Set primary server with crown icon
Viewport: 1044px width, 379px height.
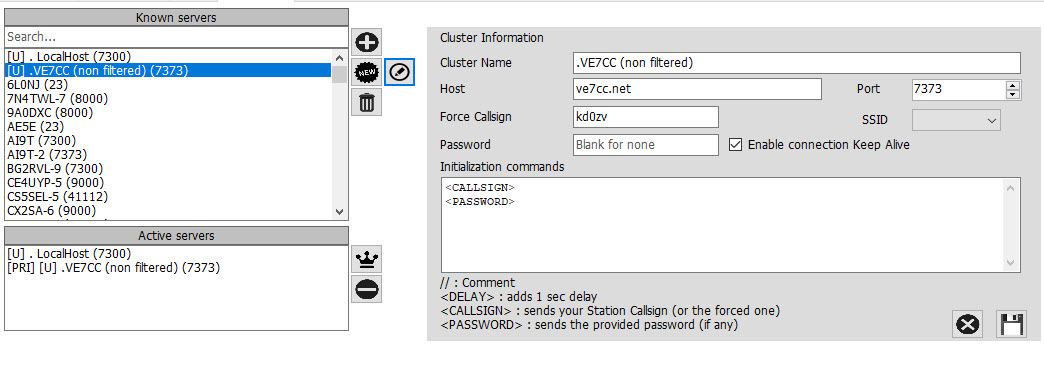point(366,258)
